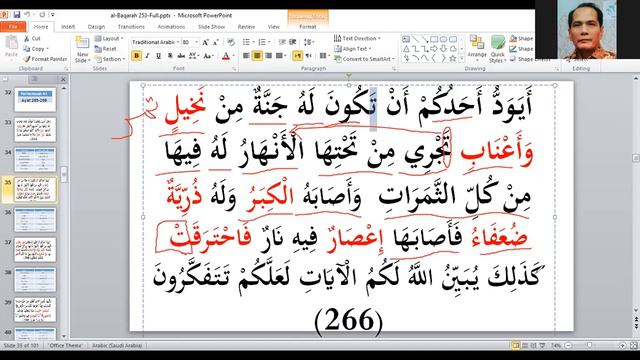This screenshot has height=360, width=640.
Task: Open the Layout dropdown
Action: click(x=109, y=38)
